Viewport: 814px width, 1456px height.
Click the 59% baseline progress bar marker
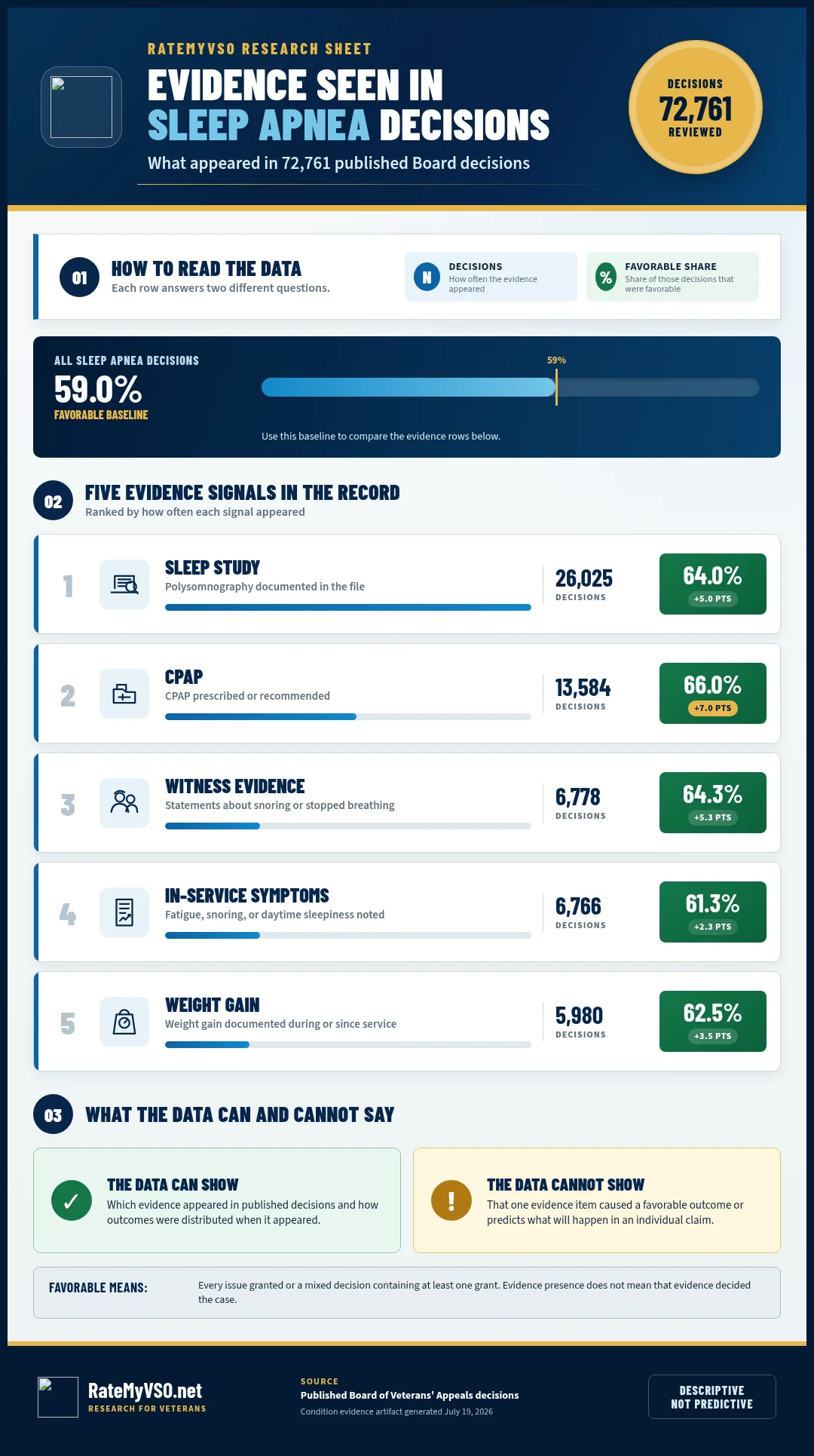tap(556, 388)
